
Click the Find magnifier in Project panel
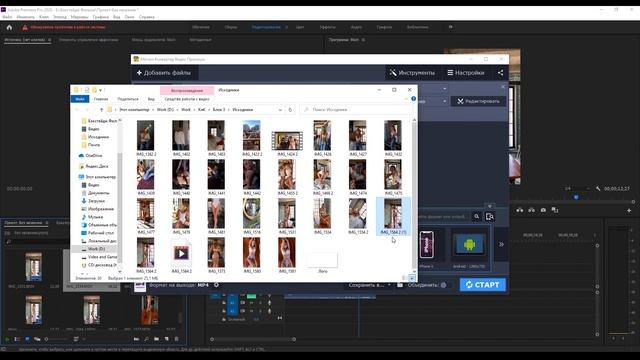click(146, 339)
